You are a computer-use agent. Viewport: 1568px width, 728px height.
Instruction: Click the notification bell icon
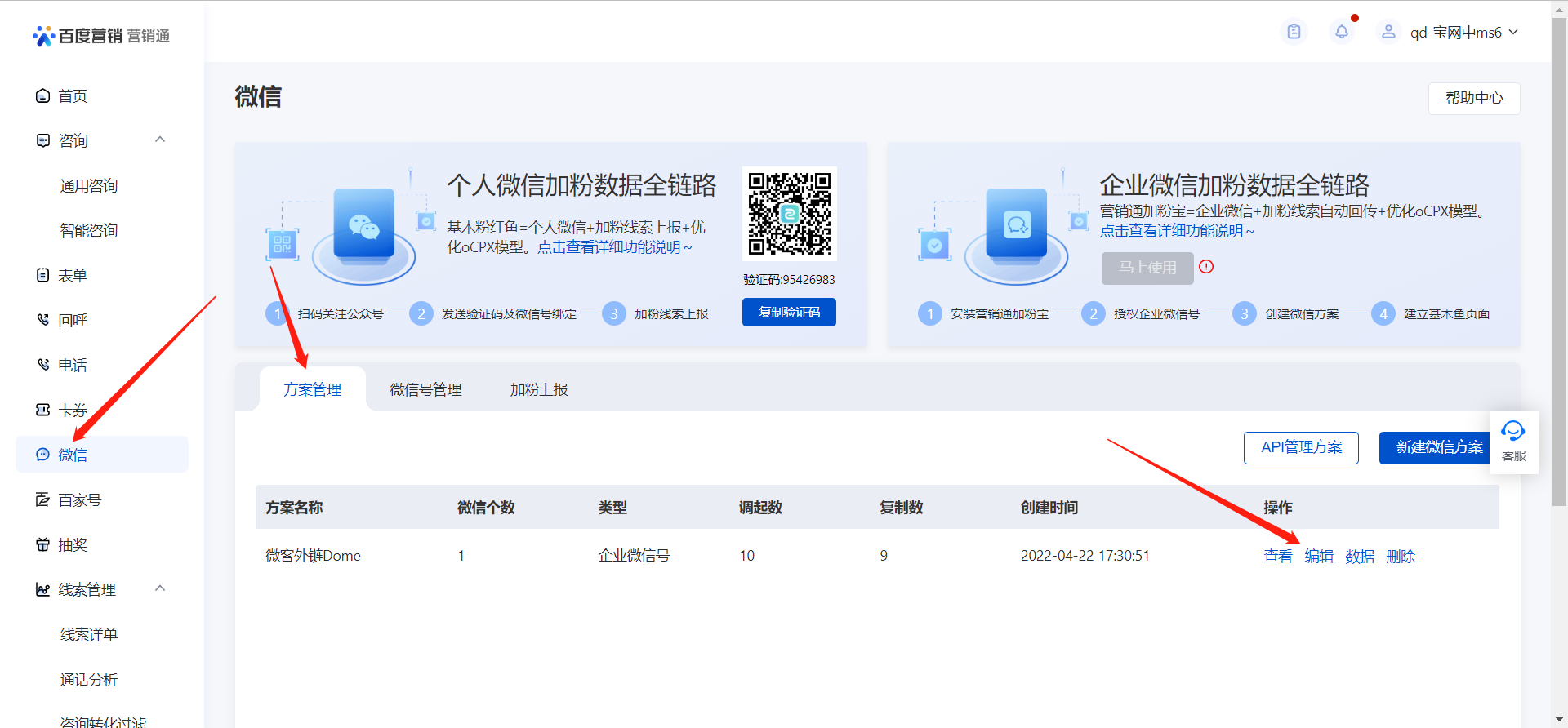(x=1341, y=32)
